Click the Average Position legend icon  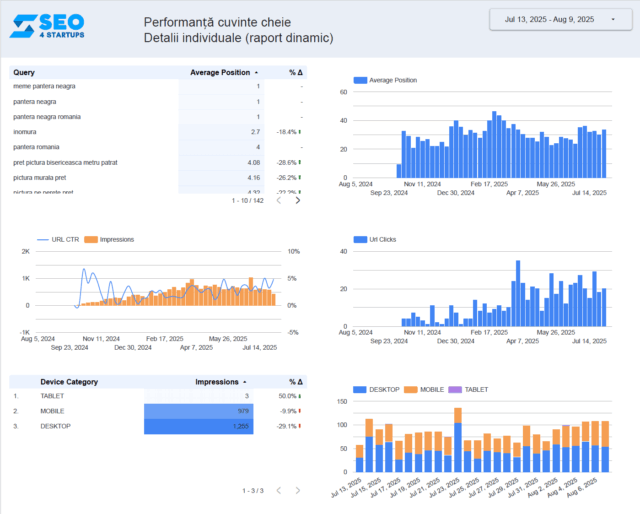click(x=360, y=80)
